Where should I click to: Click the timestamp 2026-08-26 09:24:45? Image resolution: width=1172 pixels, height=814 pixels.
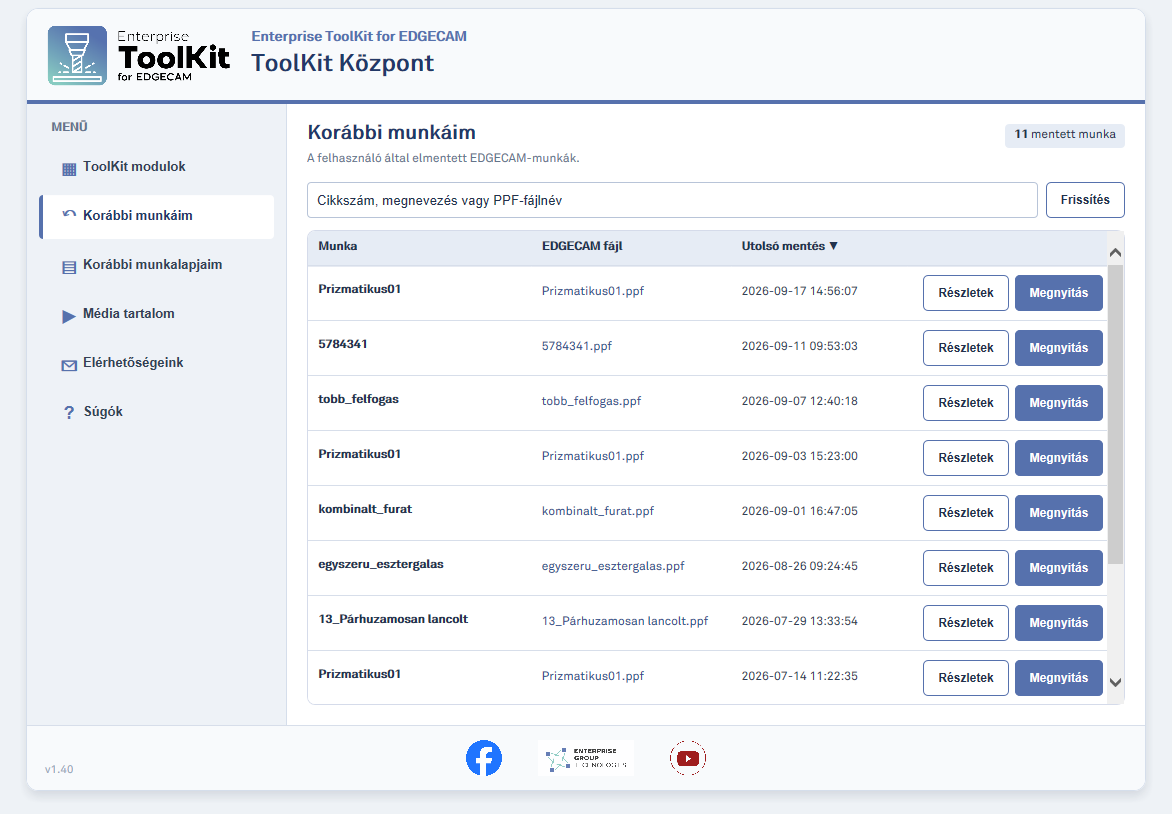tap(799, 566)
